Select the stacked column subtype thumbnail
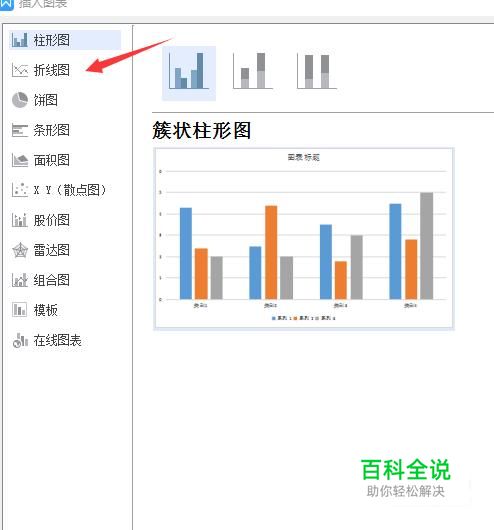The width and height of the screenshot is (494, 530). click(x=253, y=71)
